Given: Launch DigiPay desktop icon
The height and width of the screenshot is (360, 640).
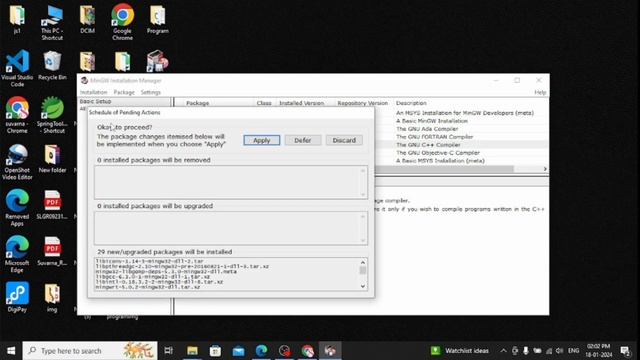Looking at the screenshot, I should tap(17, 297).
